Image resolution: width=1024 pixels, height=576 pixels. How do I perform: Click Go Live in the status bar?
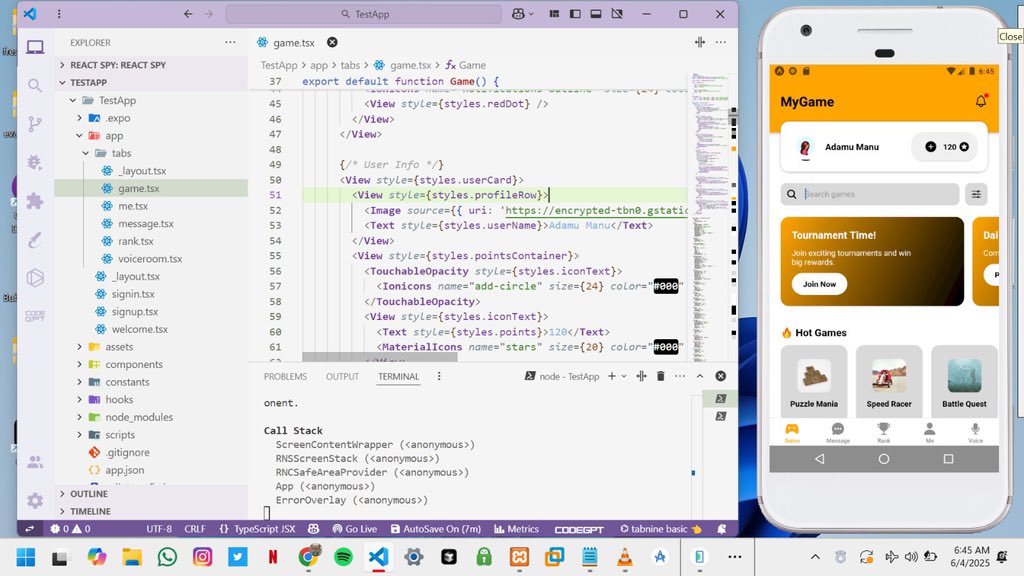point(353,529)
